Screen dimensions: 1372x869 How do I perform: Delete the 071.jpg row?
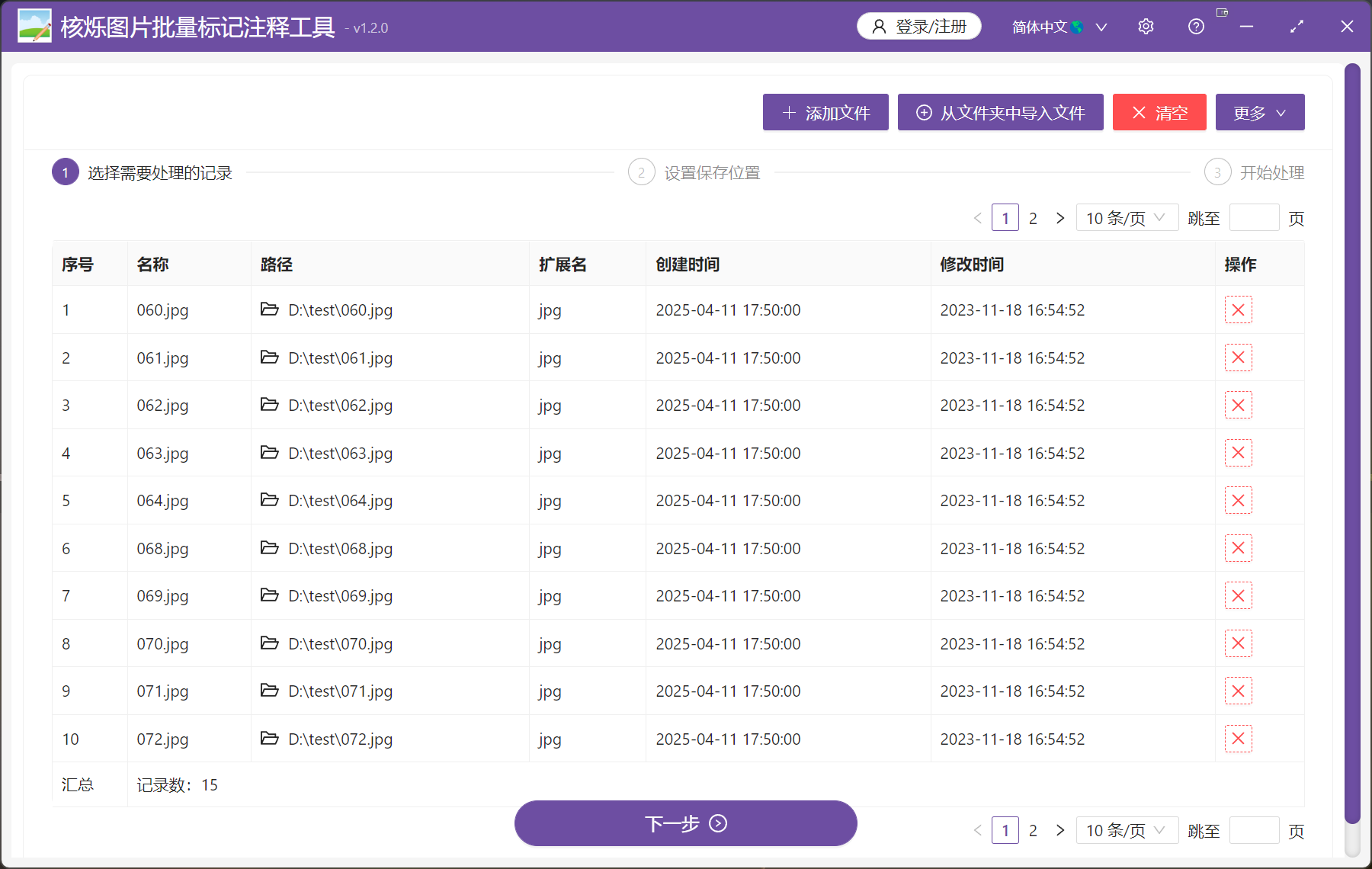(x=1238, y=691)
